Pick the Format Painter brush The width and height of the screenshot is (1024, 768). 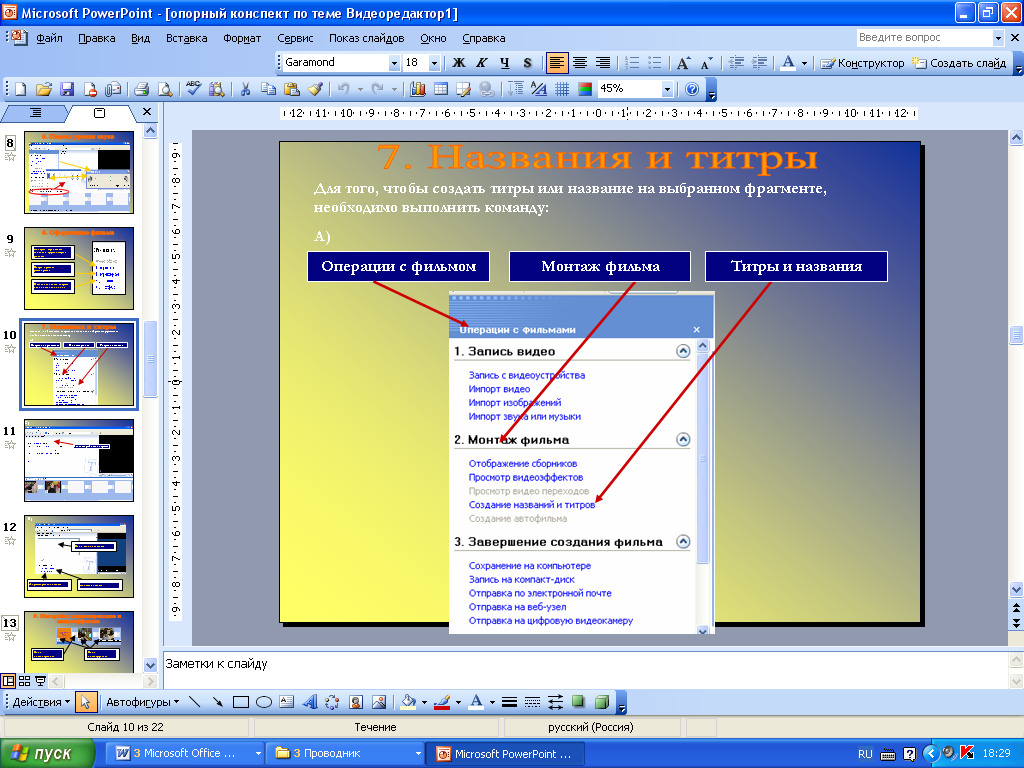(x=315, y=89)
